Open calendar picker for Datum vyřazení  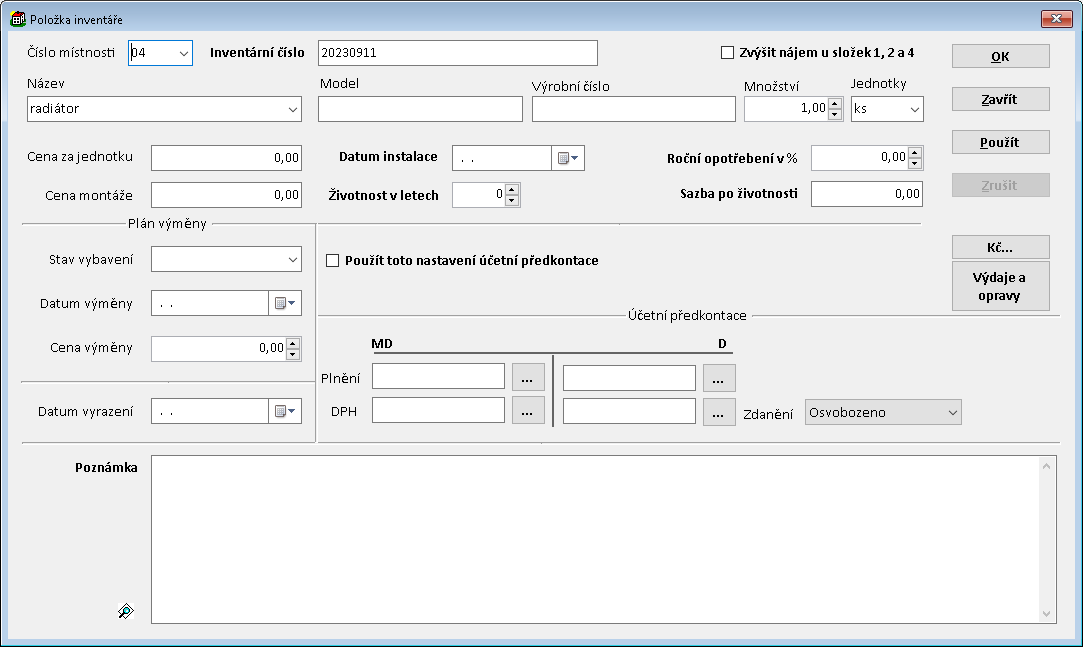(285, 411)
